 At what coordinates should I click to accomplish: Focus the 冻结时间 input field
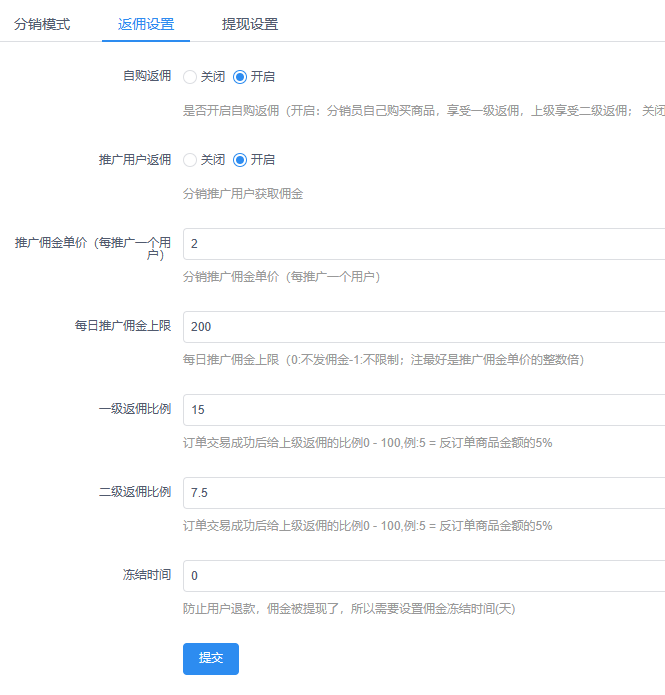[424, 575]
